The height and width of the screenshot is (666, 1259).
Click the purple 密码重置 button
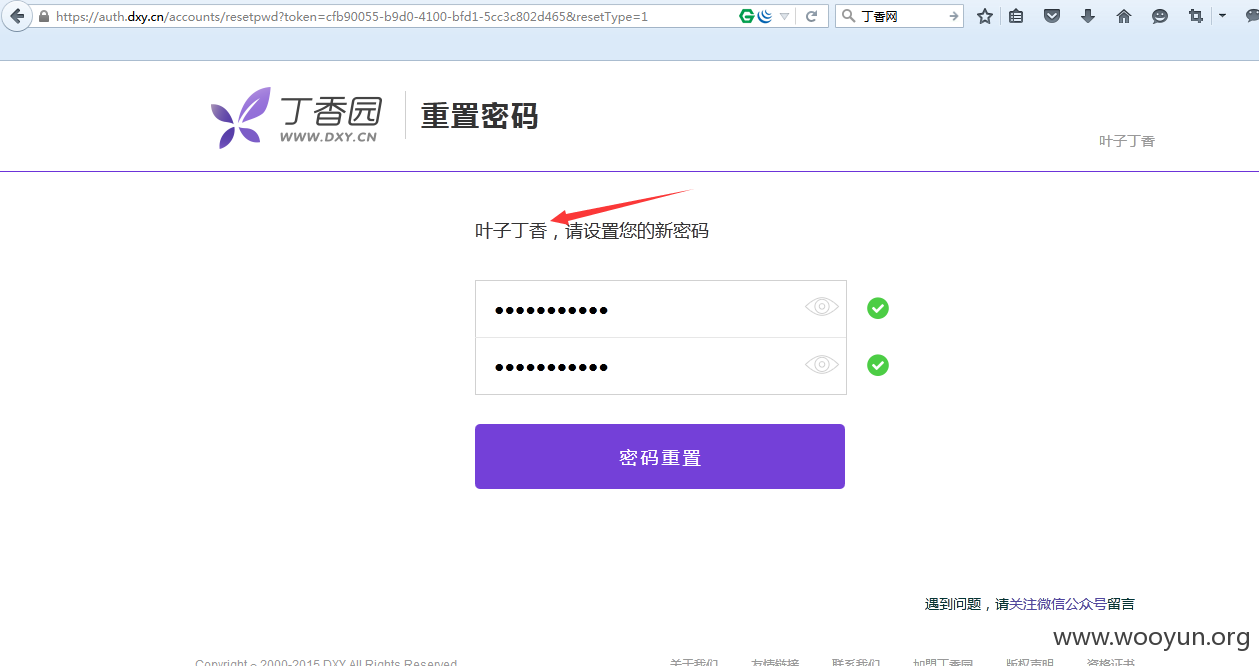tap(660, 457)
